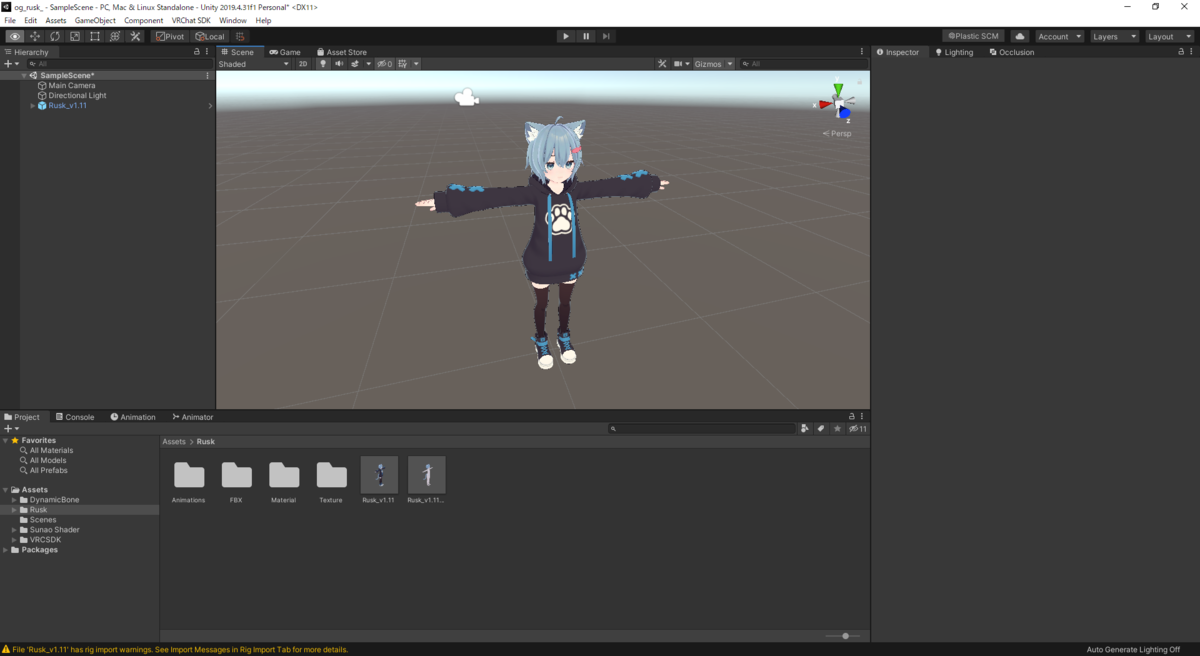Viewport: 1200px width, 656px height.
Task: Open Inspector panel options menu
Action: point(1192,52)
